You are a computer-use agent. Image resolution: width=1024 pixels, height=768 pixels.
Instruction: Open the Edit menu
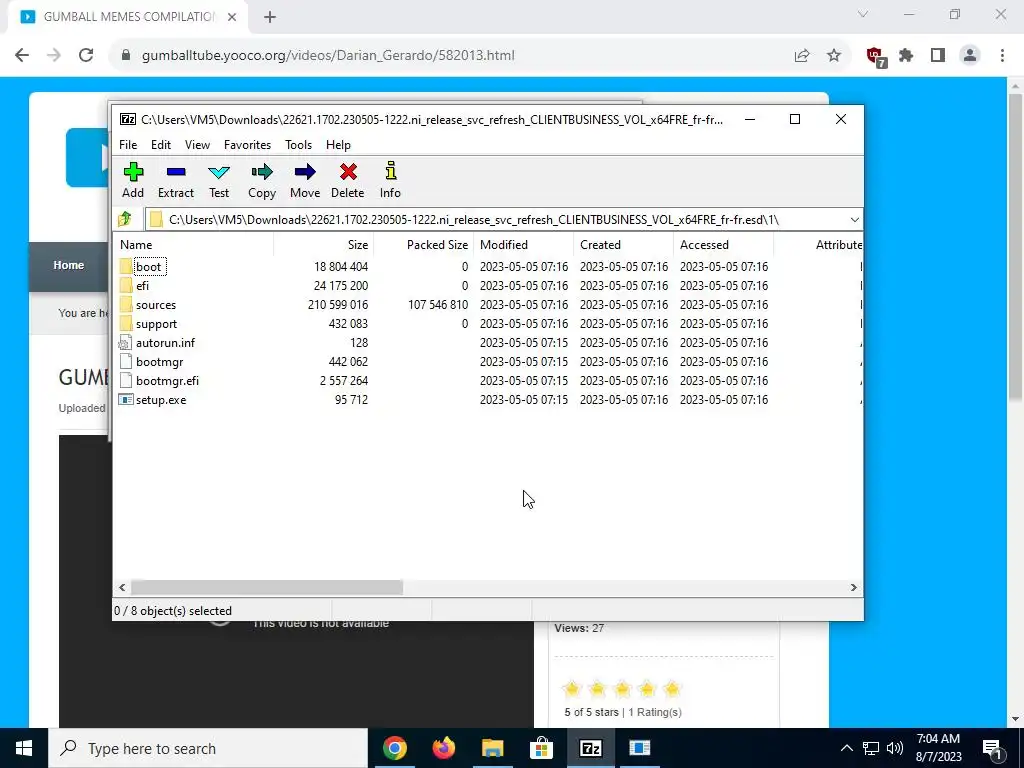tap(161, 145)
